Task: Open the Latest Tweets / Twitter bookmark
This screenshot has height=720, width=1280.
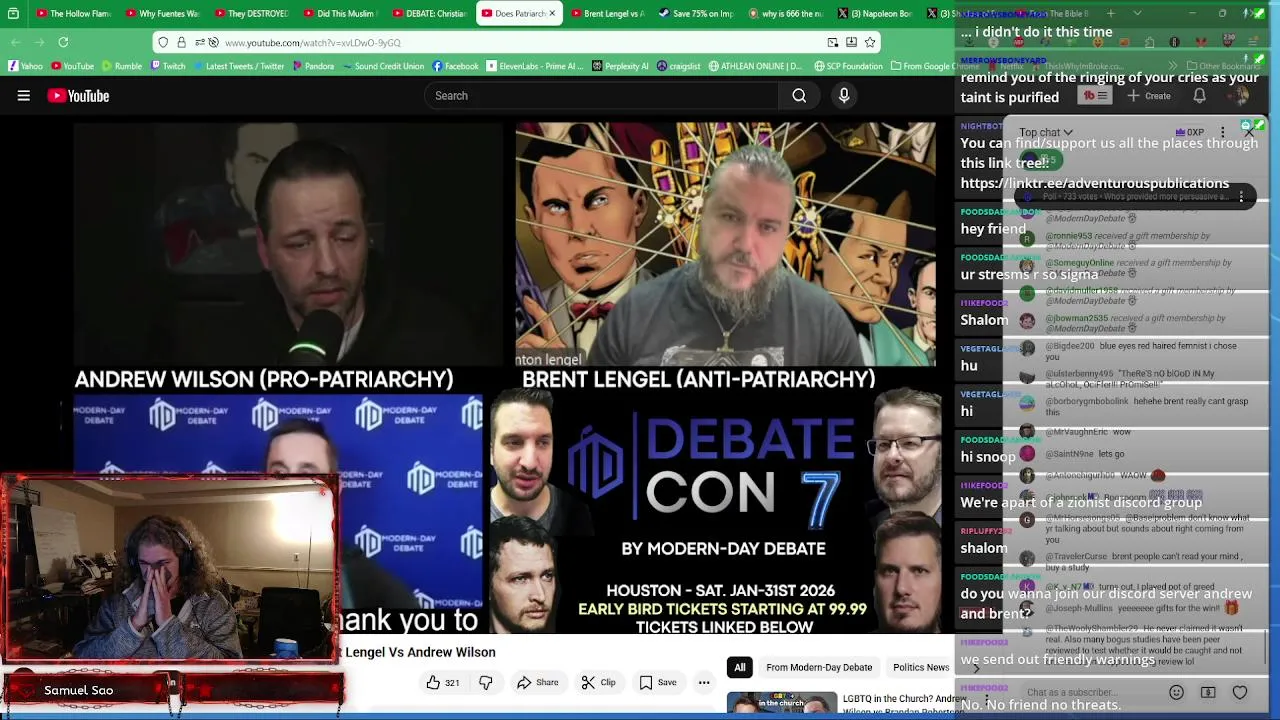Action: [238, 66]
